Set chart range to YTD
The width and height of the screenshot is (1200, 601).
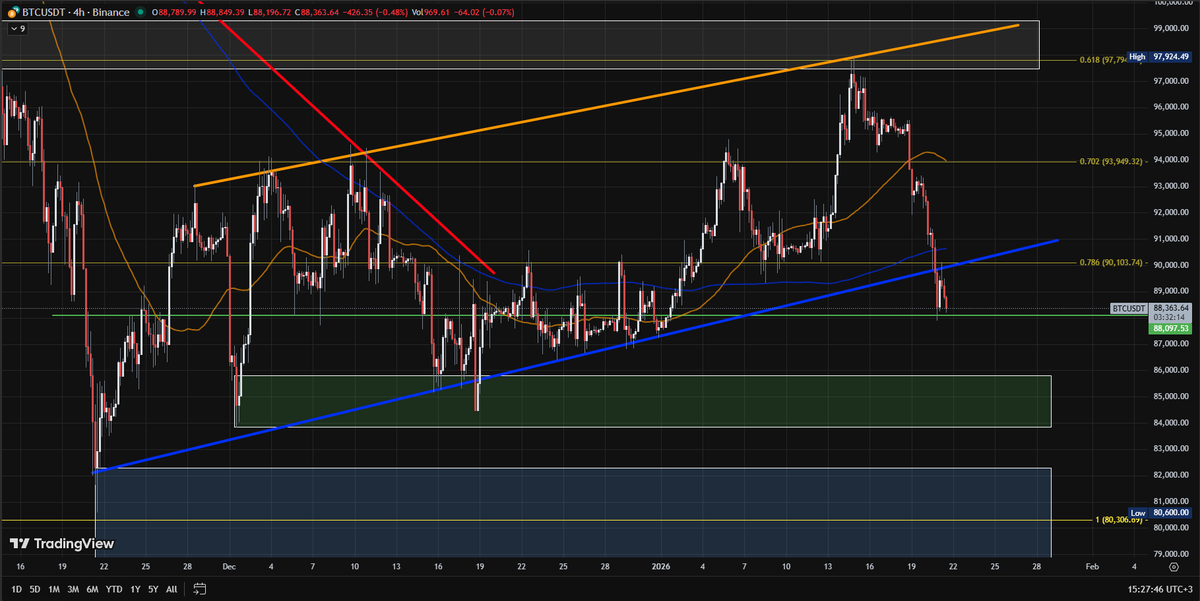[x=114, y=589]
